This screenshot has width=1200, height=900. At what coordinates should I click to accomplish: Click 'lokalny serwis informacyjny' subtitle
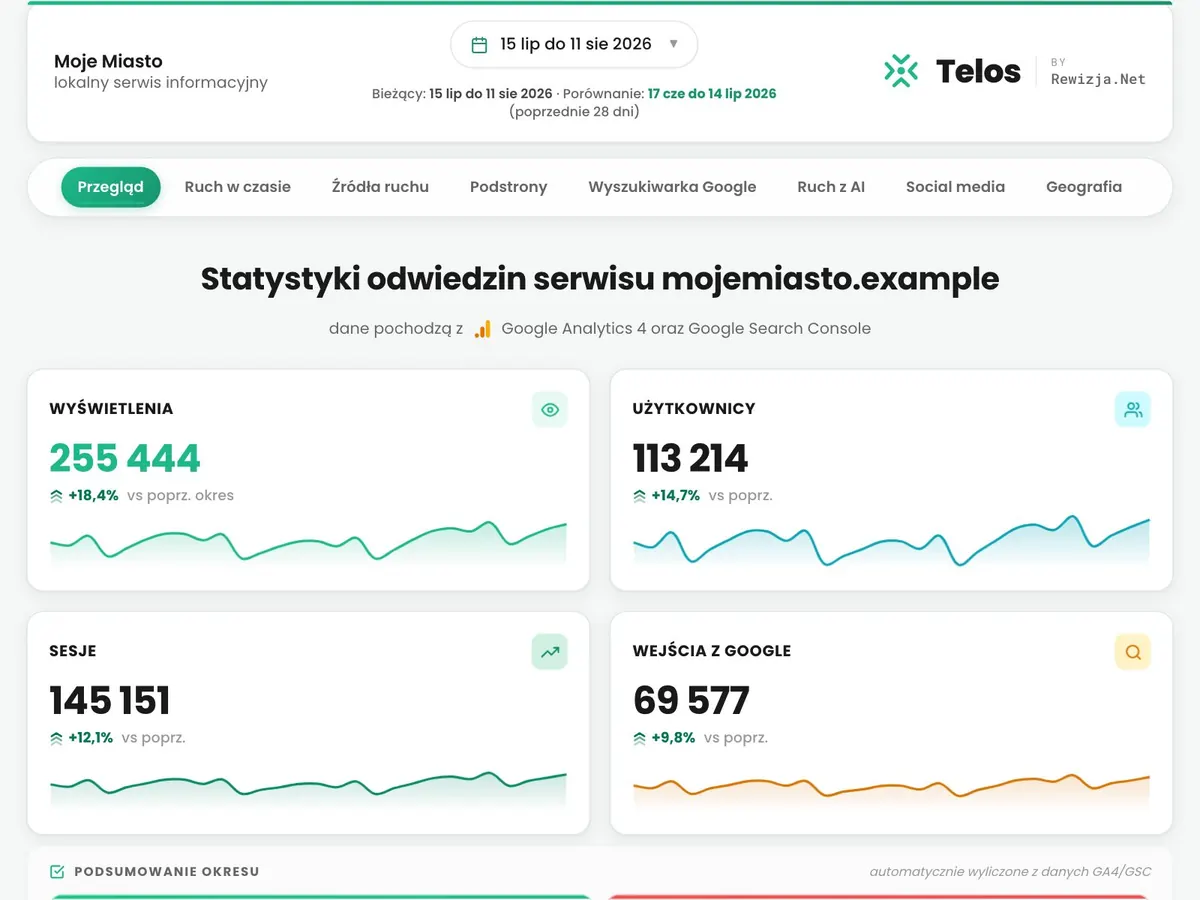click(x=161, y=83)
